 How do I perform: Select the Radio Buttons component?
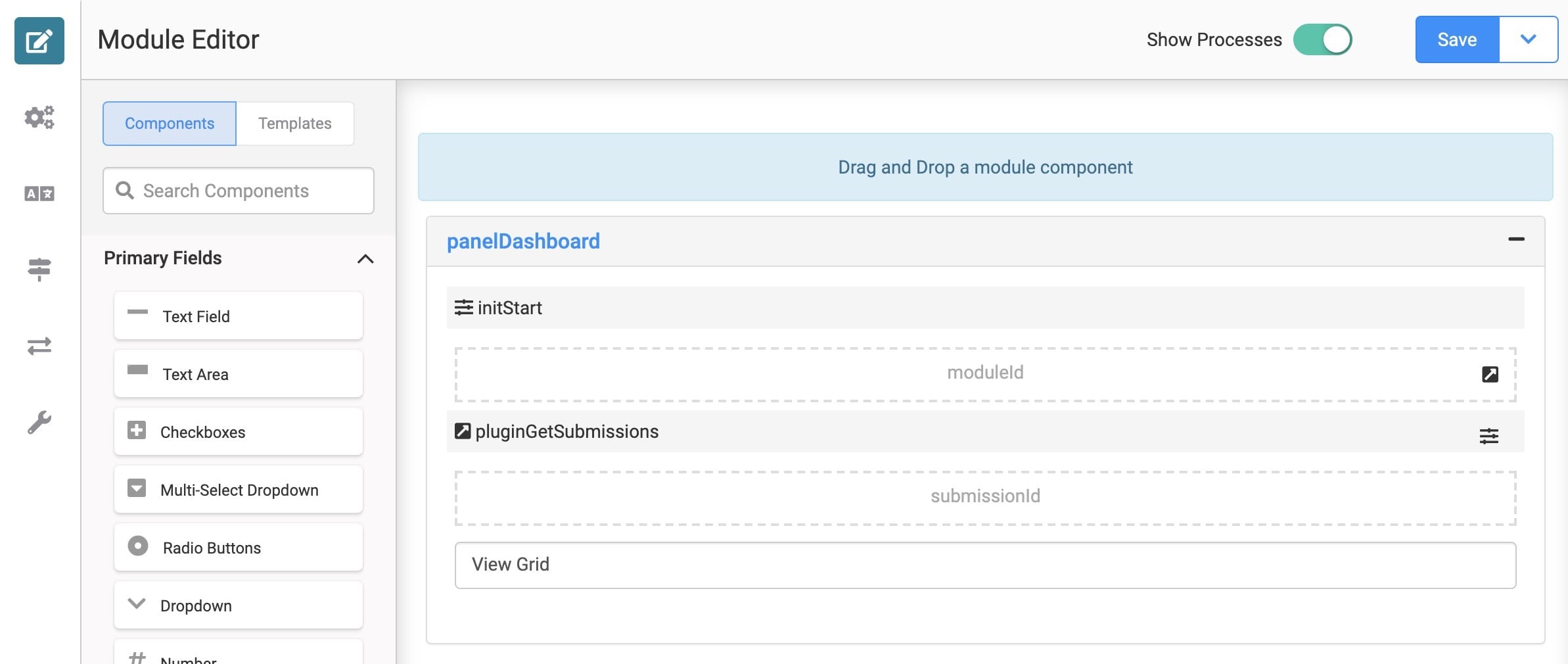239,548
